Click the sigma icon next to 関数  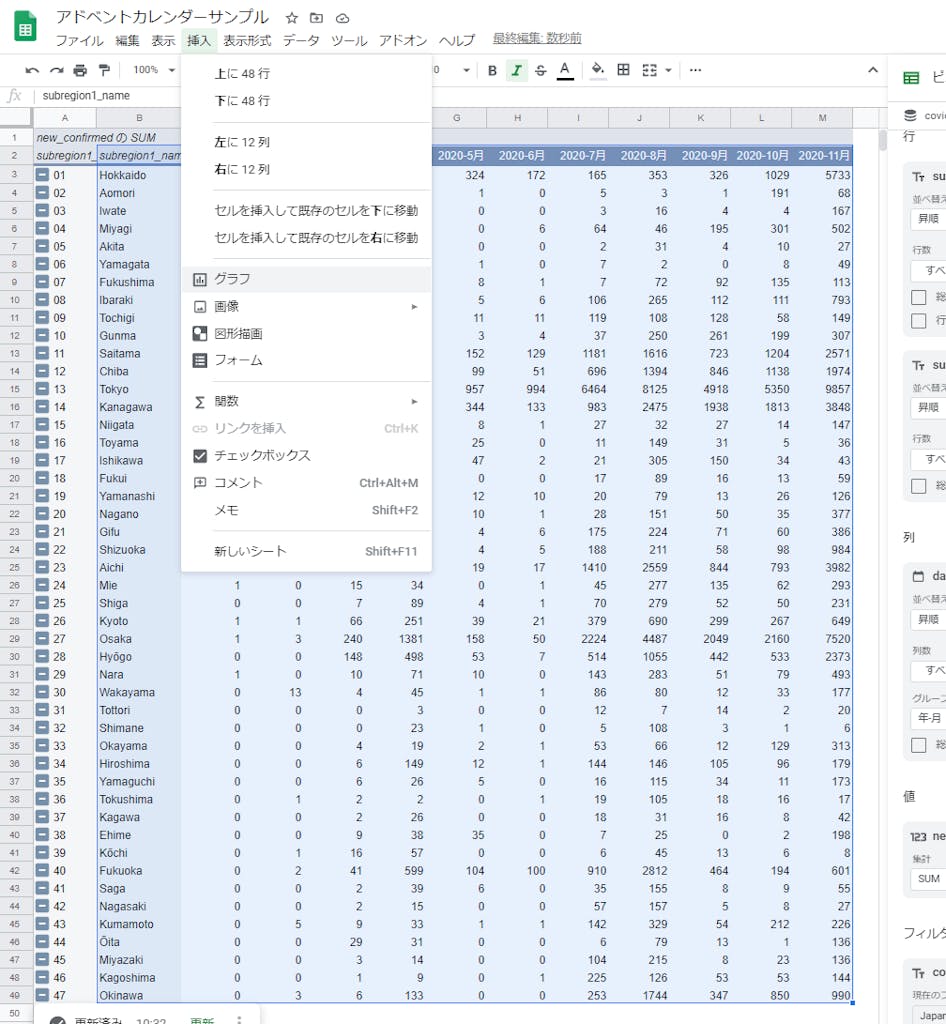point(200,402)
